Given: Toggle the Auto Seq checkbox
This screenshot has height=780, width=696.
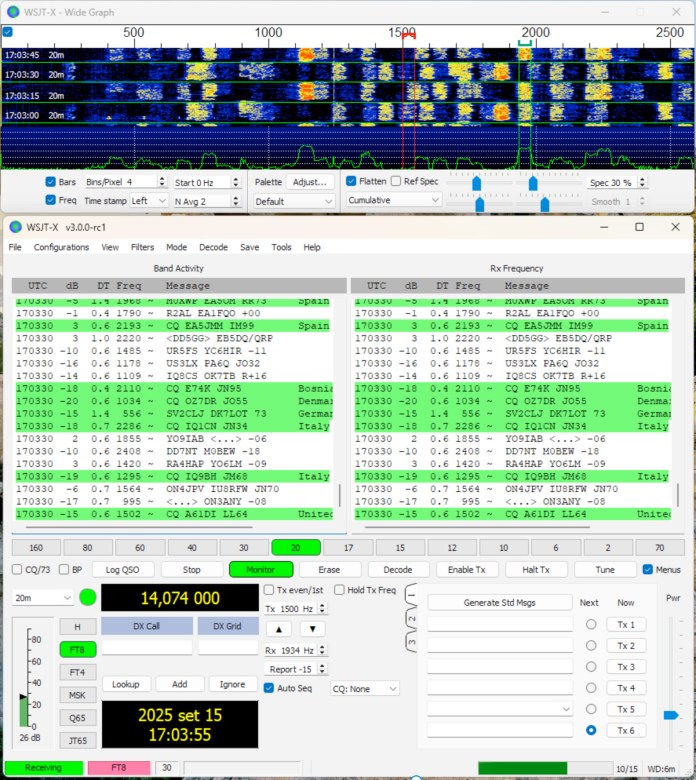Looking at the screenshot, I should pos(269,688).
